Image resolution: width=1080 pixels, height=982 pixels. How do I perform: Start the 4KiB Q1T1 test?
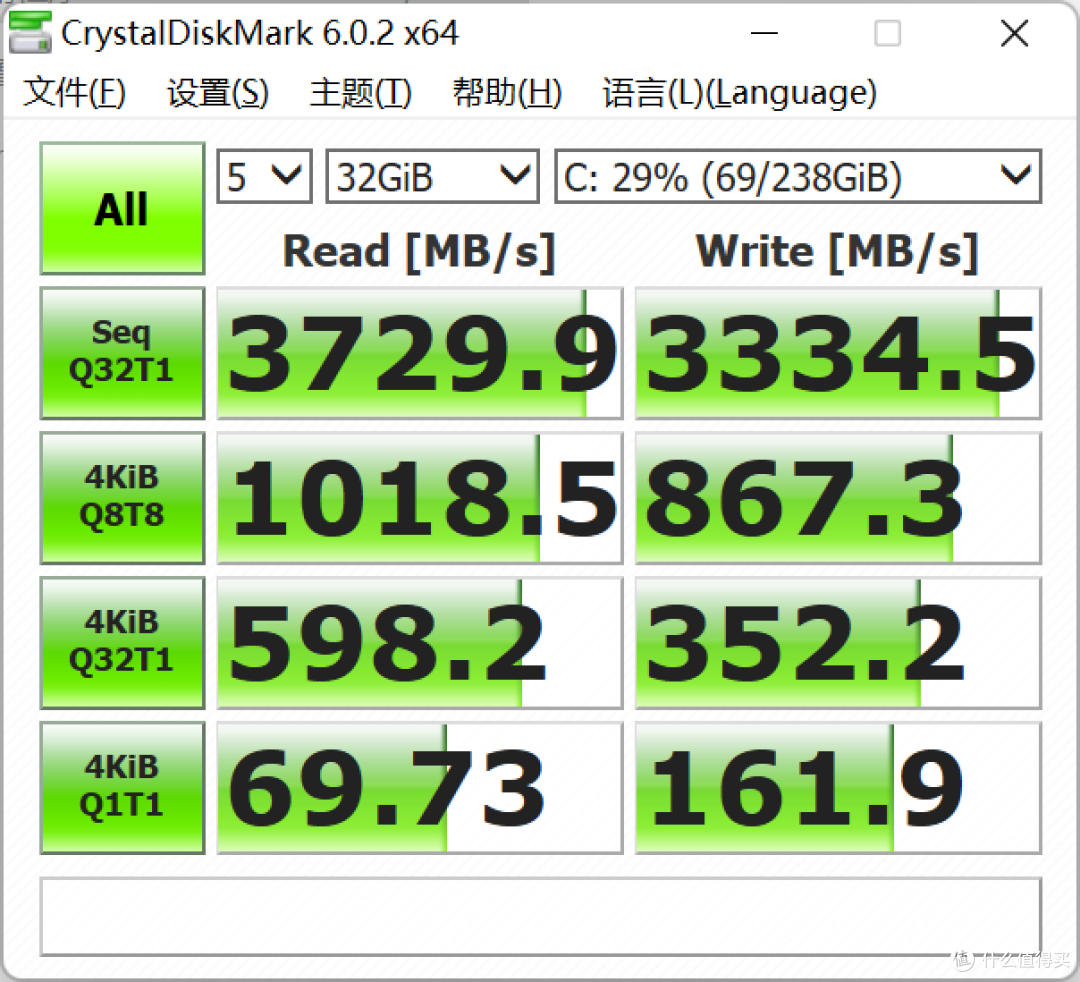123,788
